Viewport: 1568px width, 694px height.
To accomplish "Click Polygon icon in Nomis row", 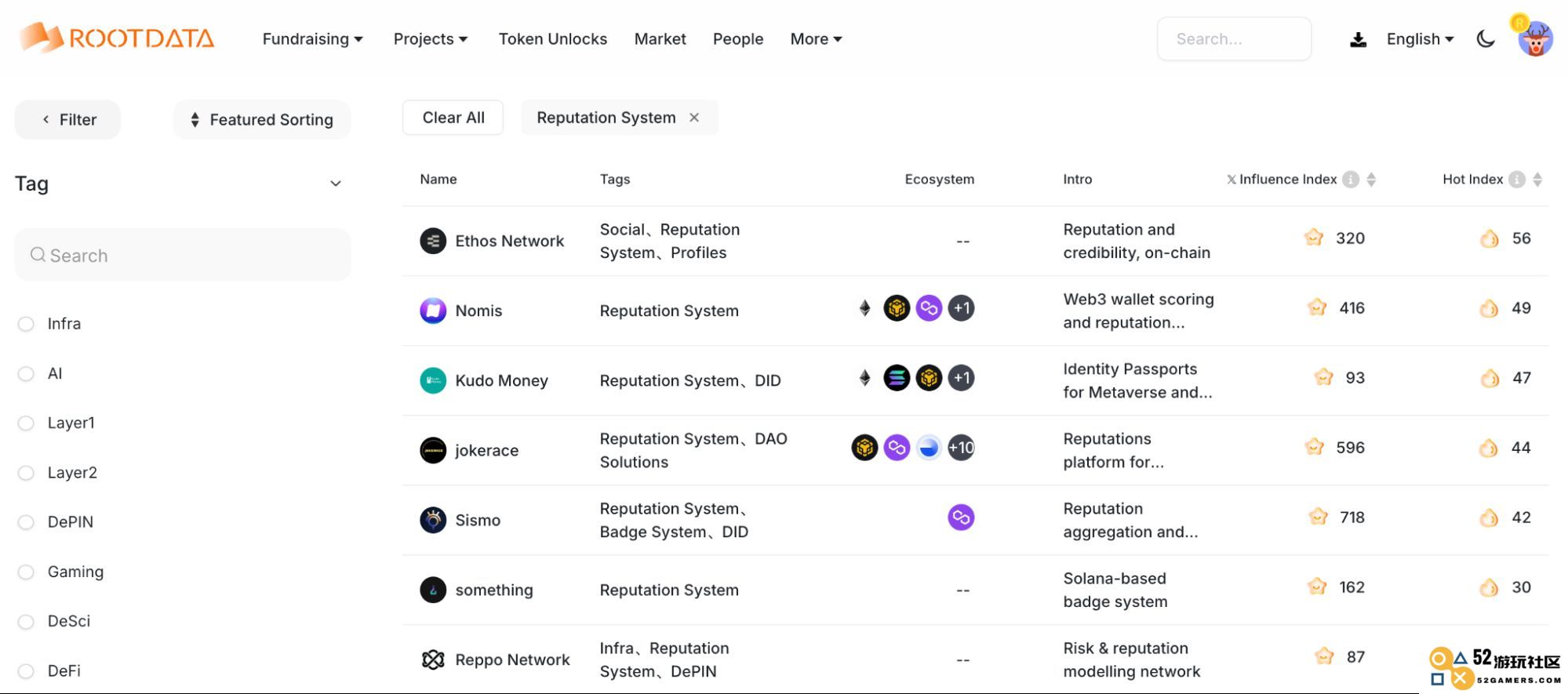I will click(x=929, y=308).
